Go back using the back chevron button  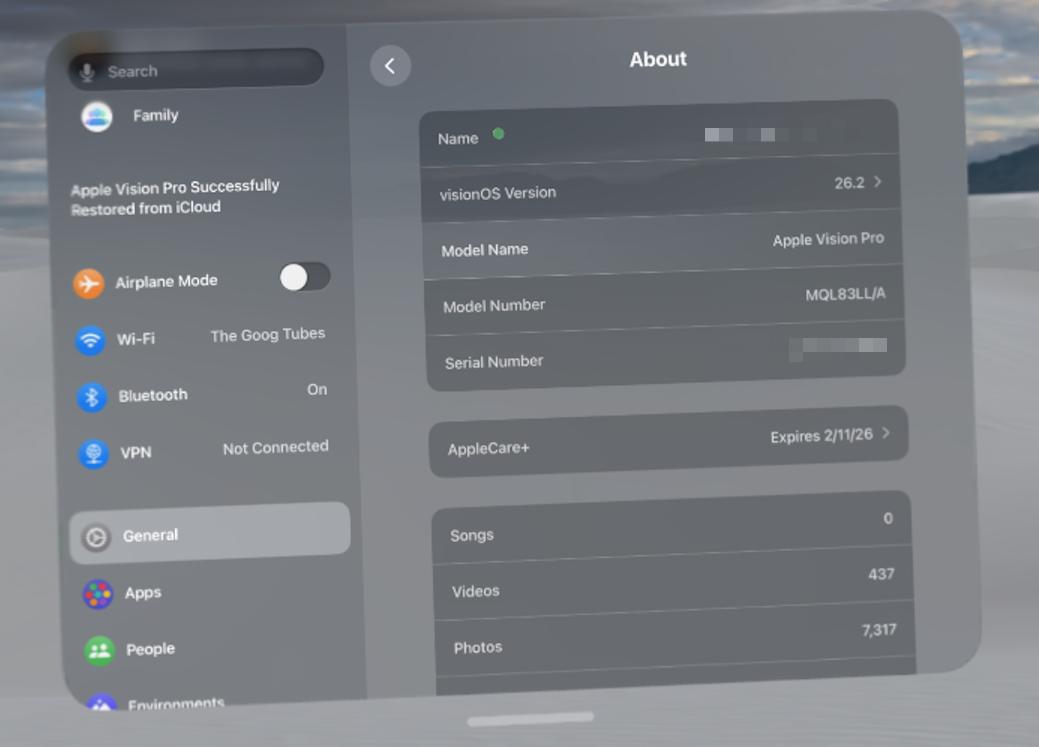[x=390, y=66]
